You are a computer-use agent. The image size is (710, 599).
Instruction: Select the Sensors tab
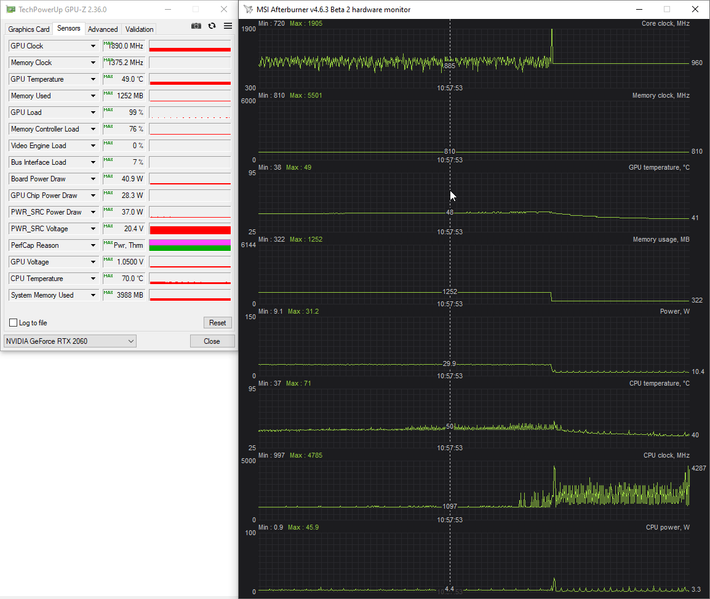(x=68, y=28)
